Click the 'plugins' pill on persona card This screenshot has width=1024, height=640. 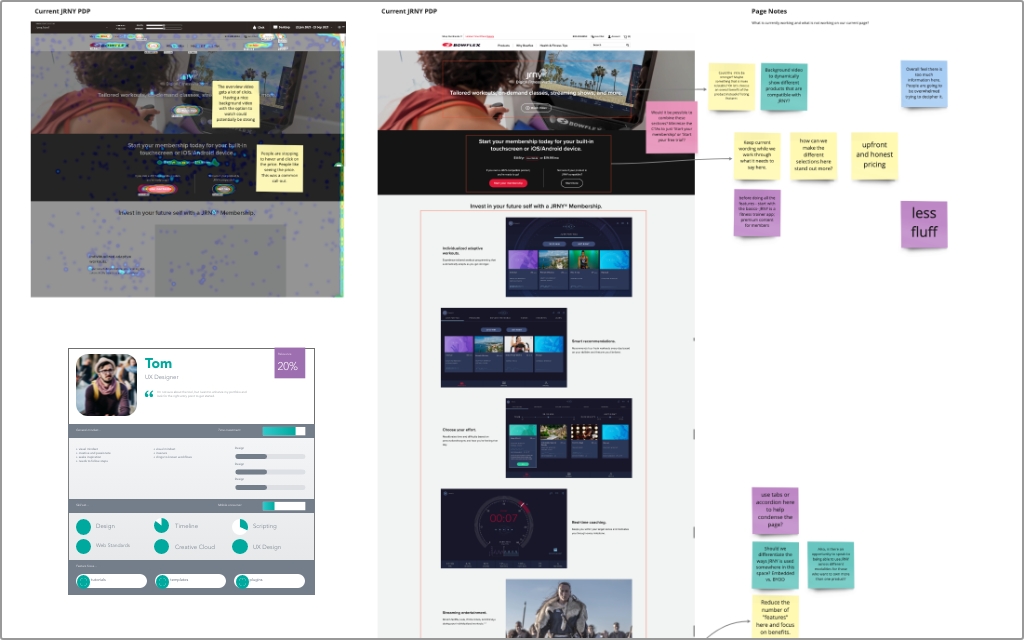[269, 581]
